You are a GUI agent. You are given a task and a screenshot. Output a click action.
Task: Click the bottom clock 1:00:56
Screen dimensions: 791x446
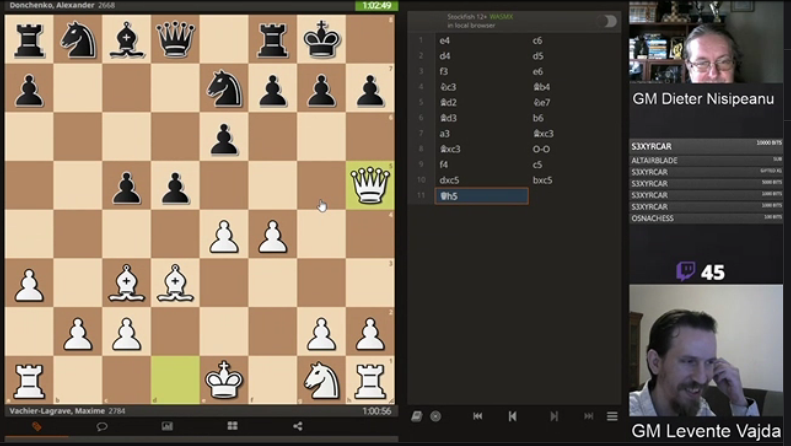(x=377, y=411)
